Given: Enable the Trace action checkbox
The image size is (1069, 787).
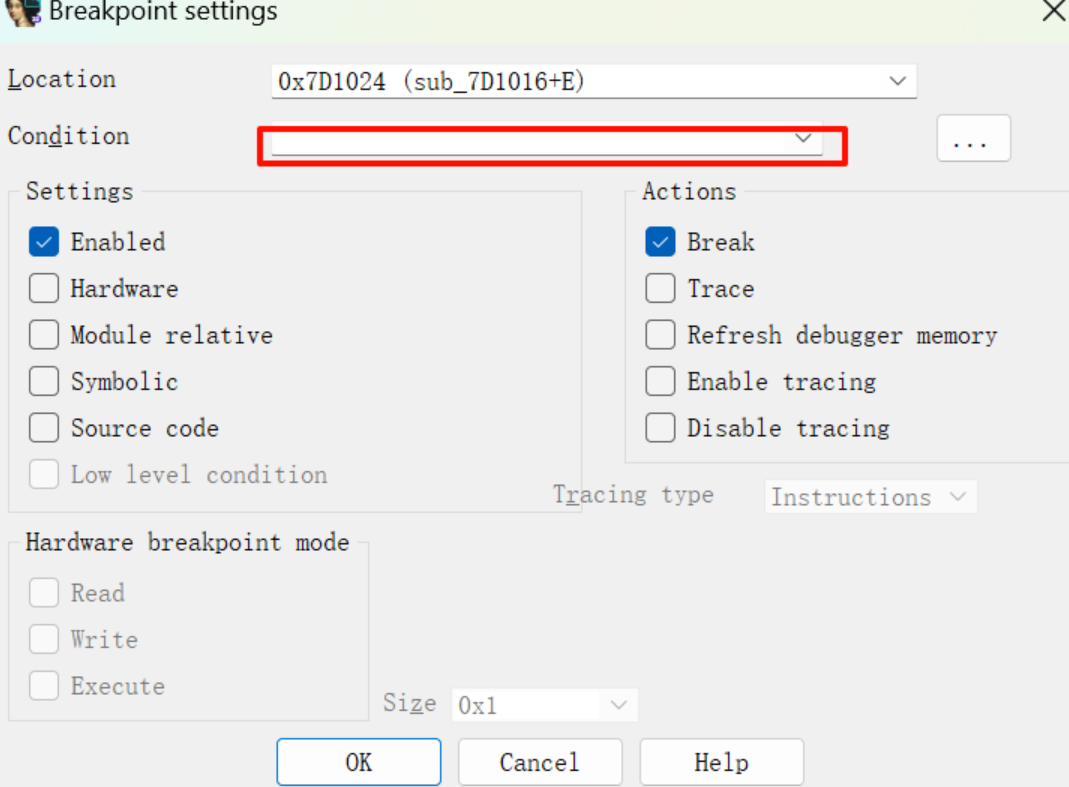Looking at the screenshot, I should pyautogui.click(x=660, y=289).
